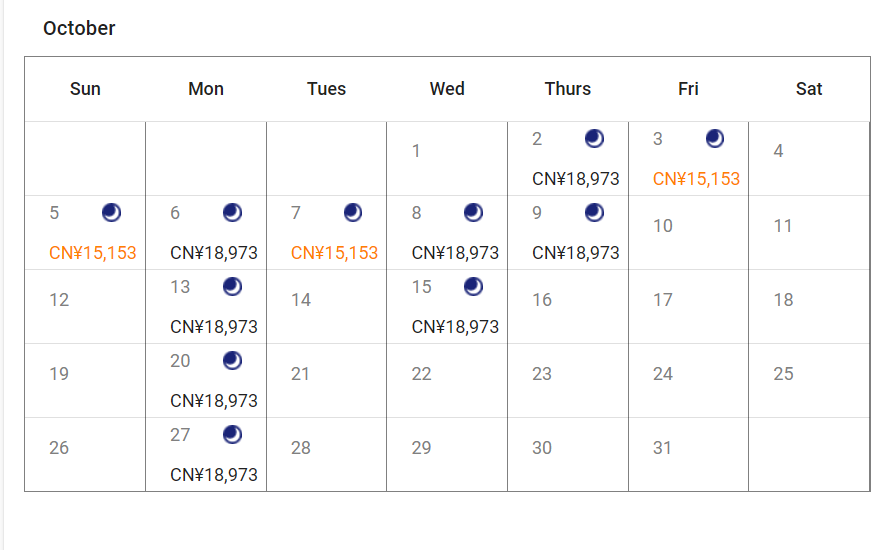Select date 20 in the October calendar
The image size is (880, 550).
click(x=180, y=361)
